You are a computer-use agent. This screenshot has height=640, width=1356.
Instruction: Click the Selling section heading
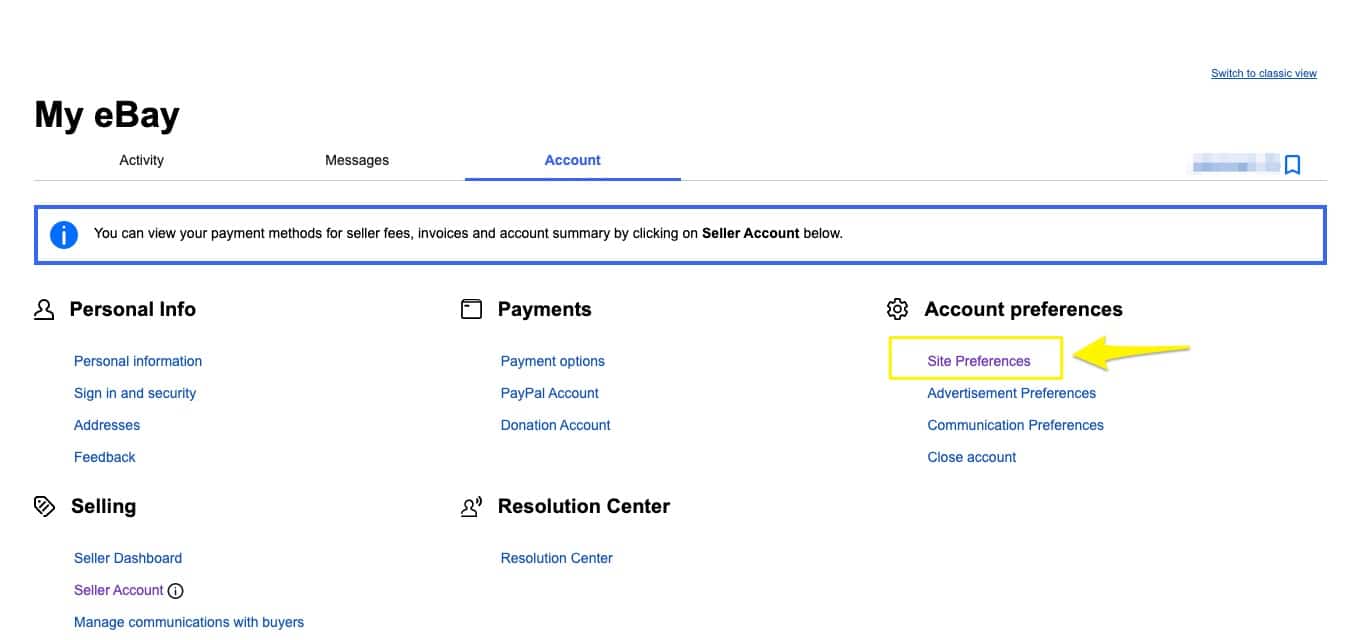click(104, 506)
